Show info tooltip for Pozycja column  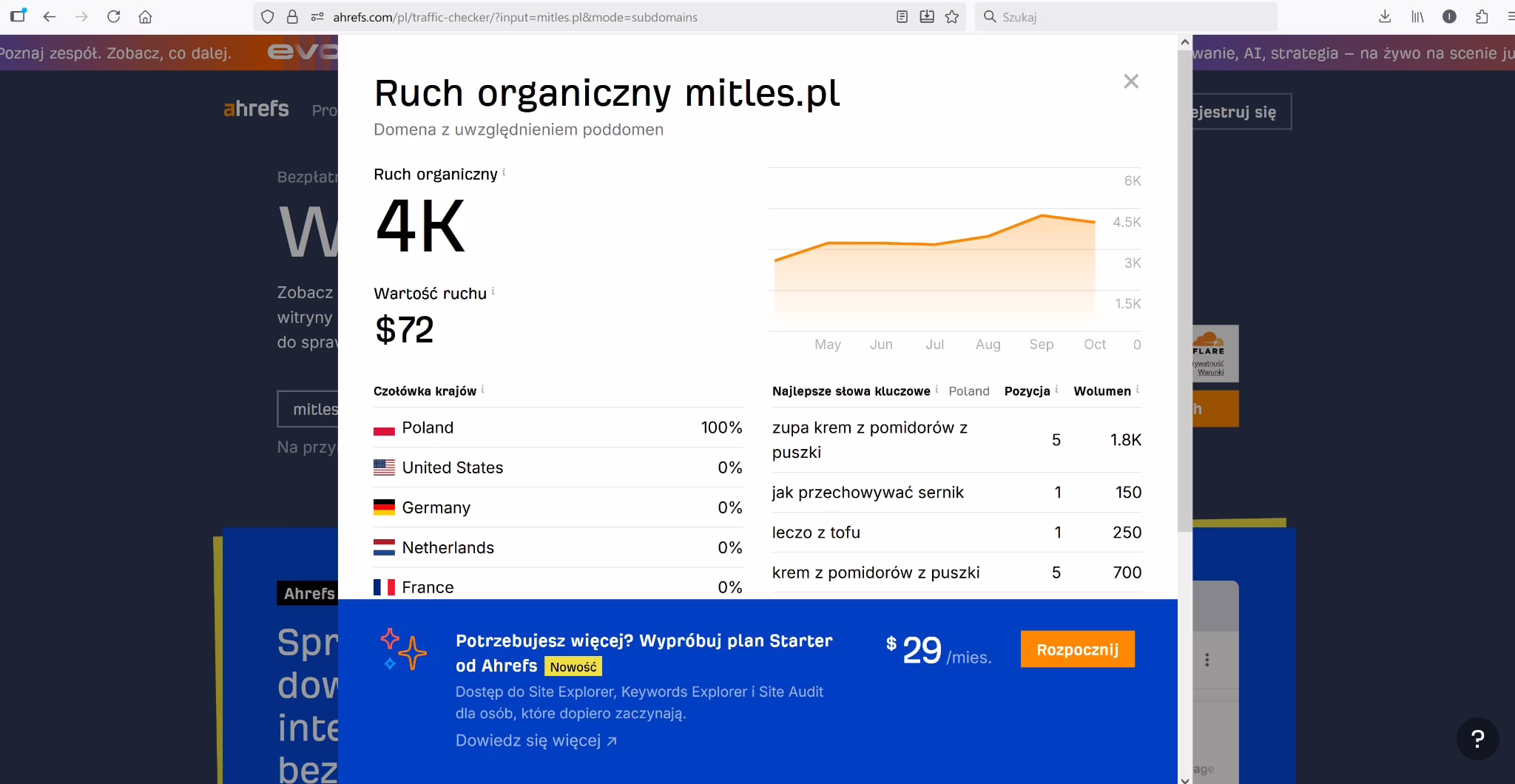click(x=1056, y=389)
